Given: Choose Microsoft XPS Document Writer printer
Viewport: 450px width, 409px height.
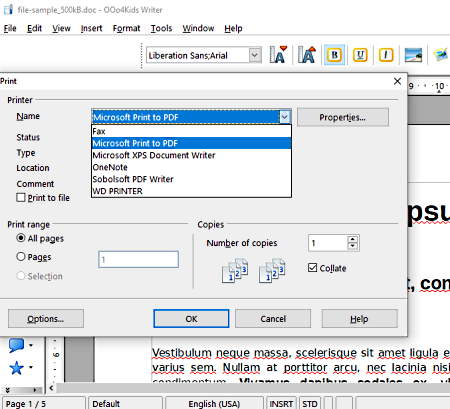Looking at the screenshot, I should 191,155.
